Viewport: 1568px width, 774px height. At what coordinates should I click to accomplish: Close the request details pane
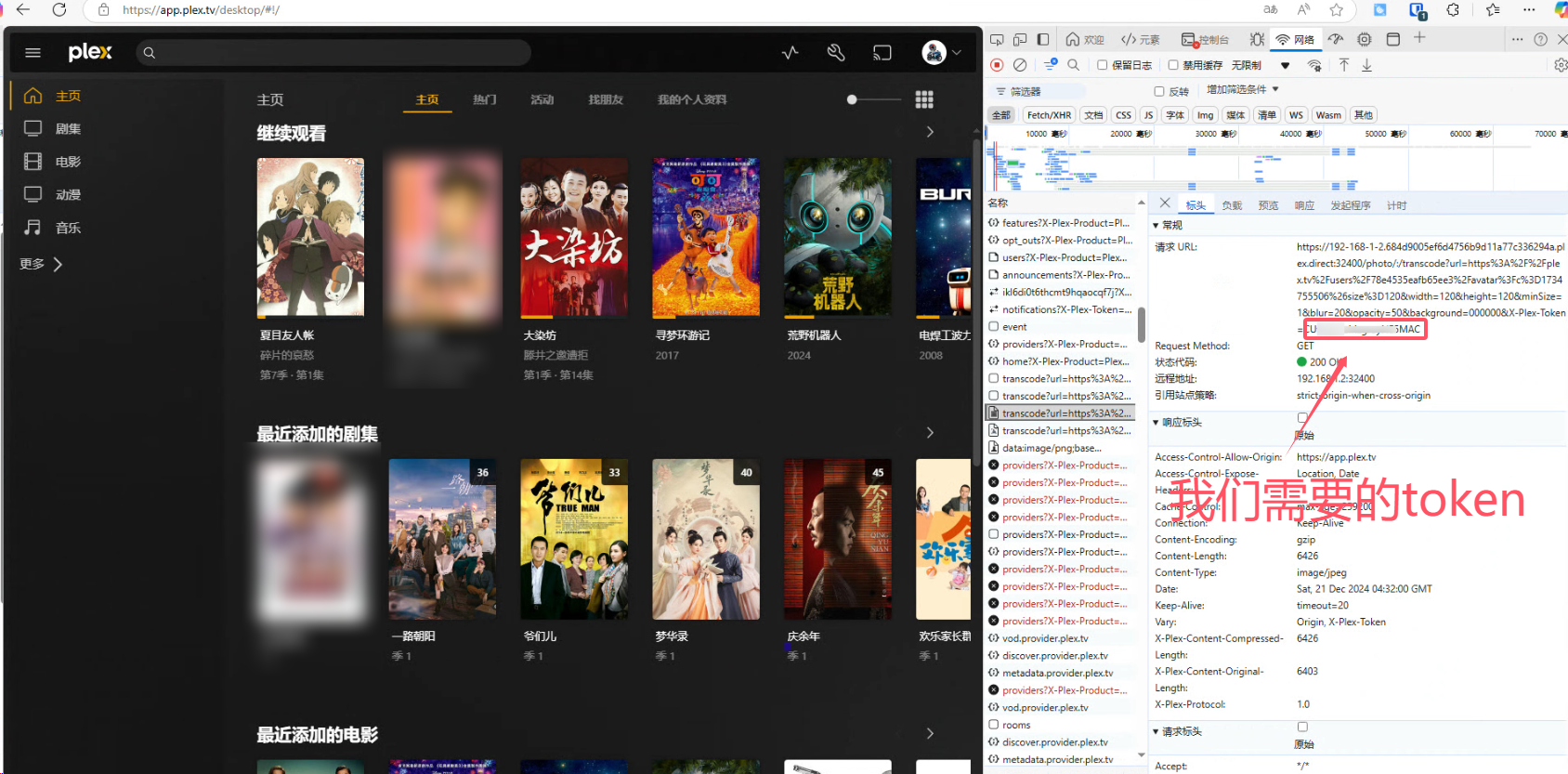tap(1165, 203)
